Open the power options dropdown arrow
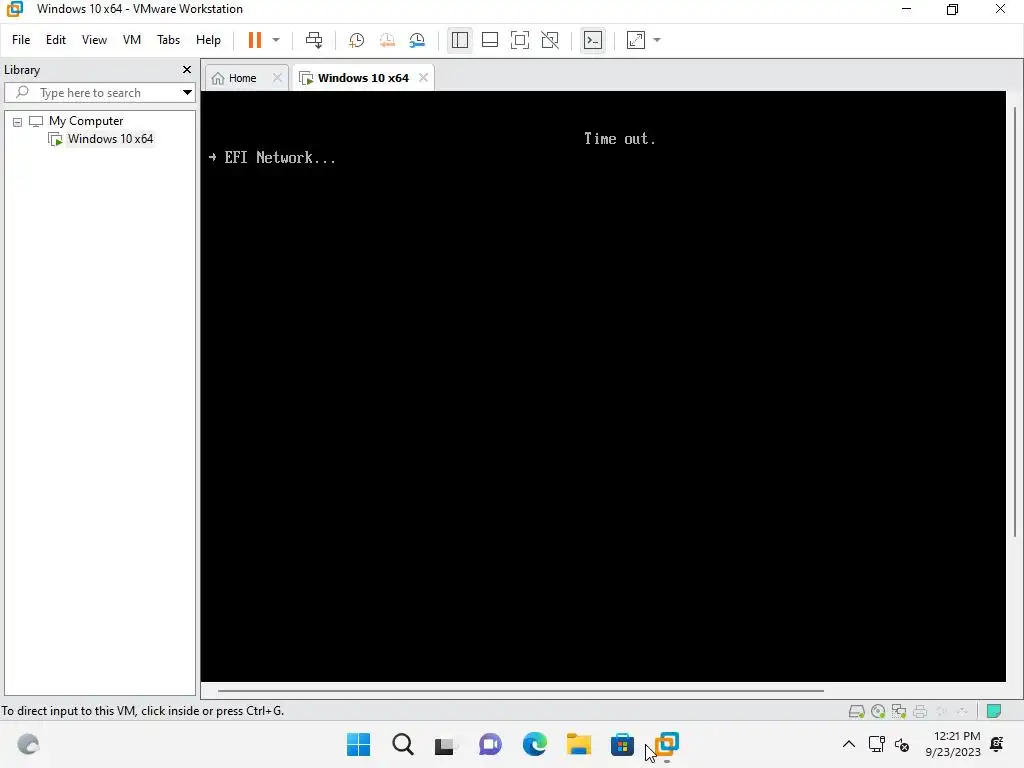 tap(276, 40)
